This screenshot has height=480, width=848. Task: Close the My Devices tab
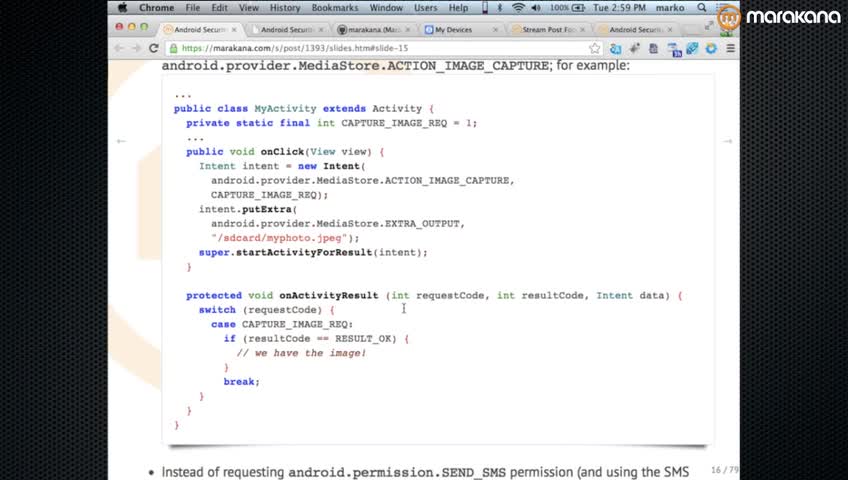495,30
